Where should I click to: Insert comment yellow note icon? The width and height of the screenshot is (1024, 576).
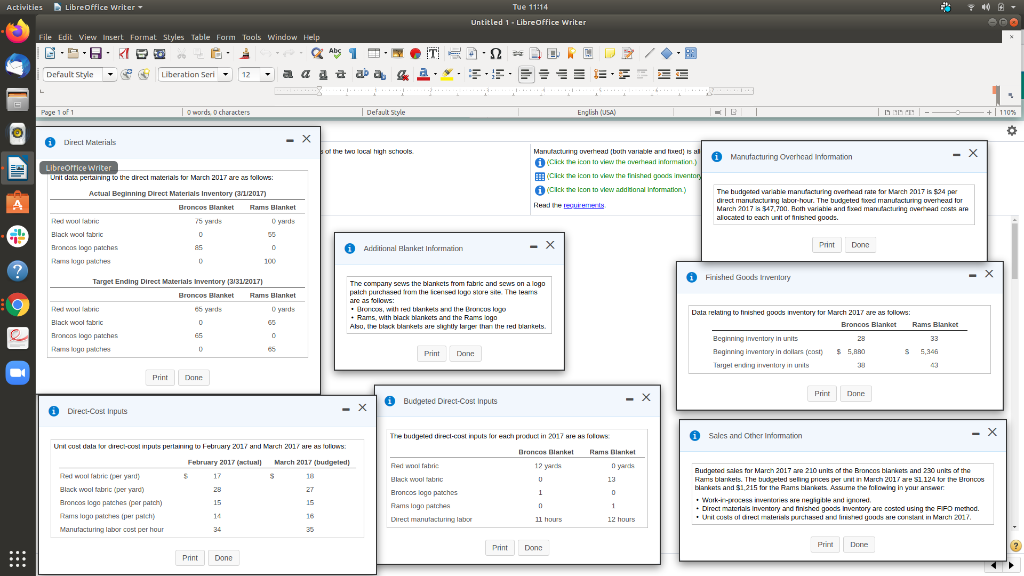(609, 54)
